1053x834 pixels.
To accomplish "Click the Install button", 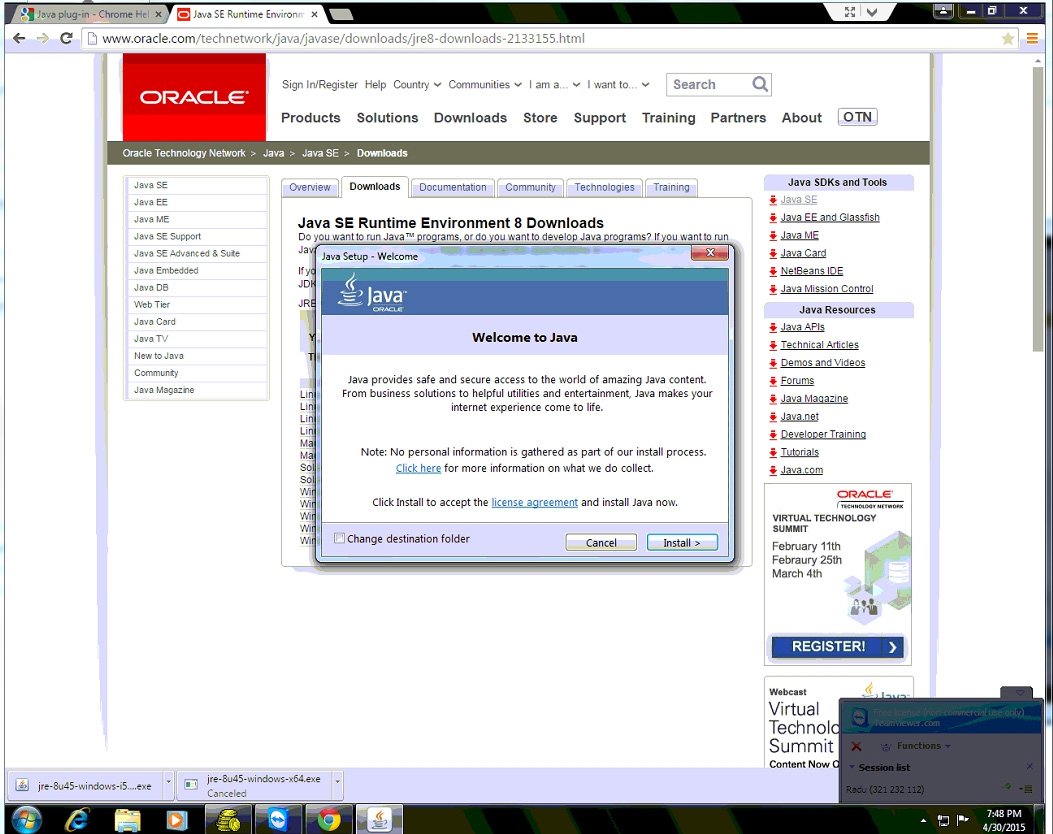I will point(682,542).
